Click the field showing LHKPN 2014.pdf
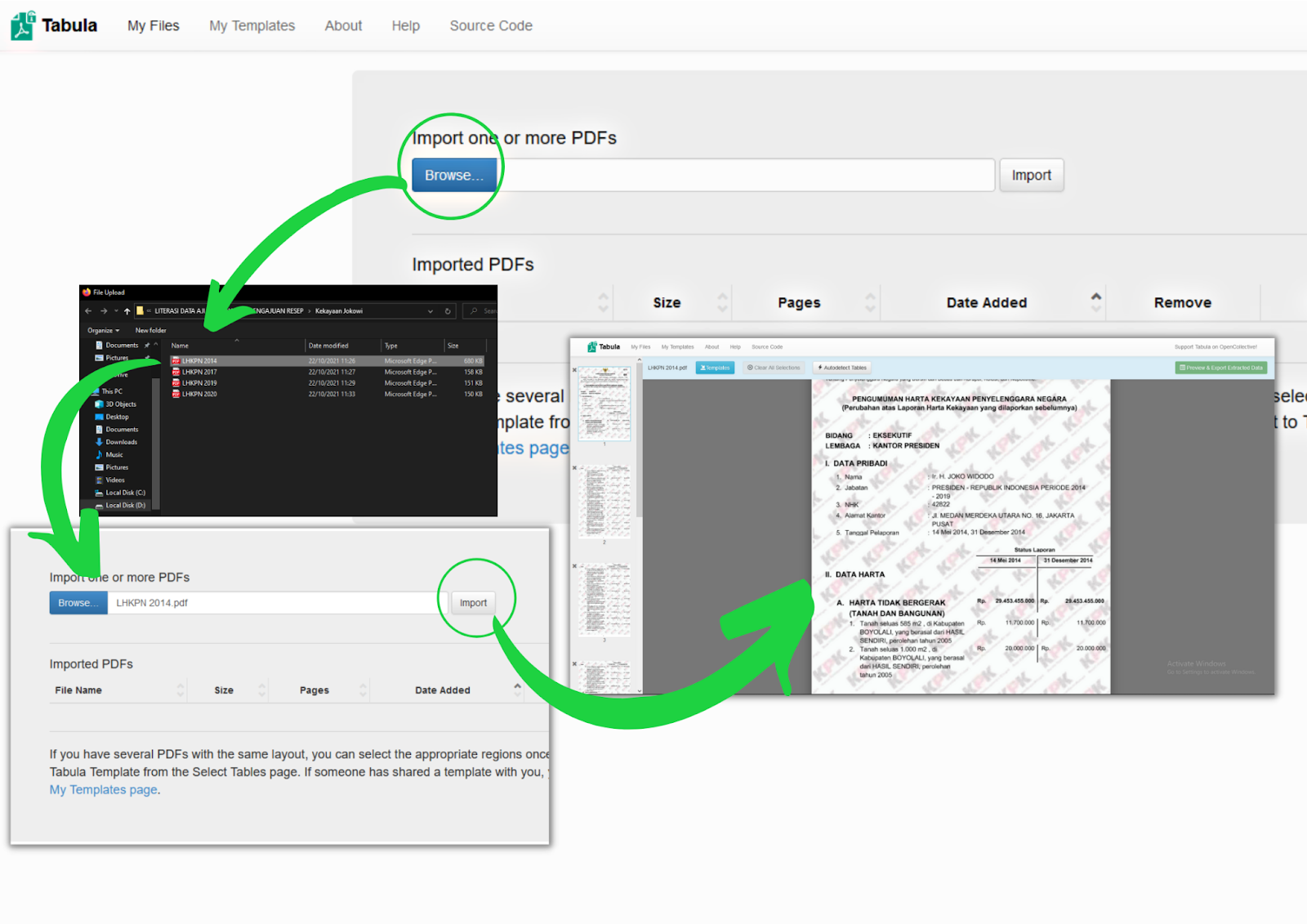The image size is (1307, 924). (x=278, y=603)
